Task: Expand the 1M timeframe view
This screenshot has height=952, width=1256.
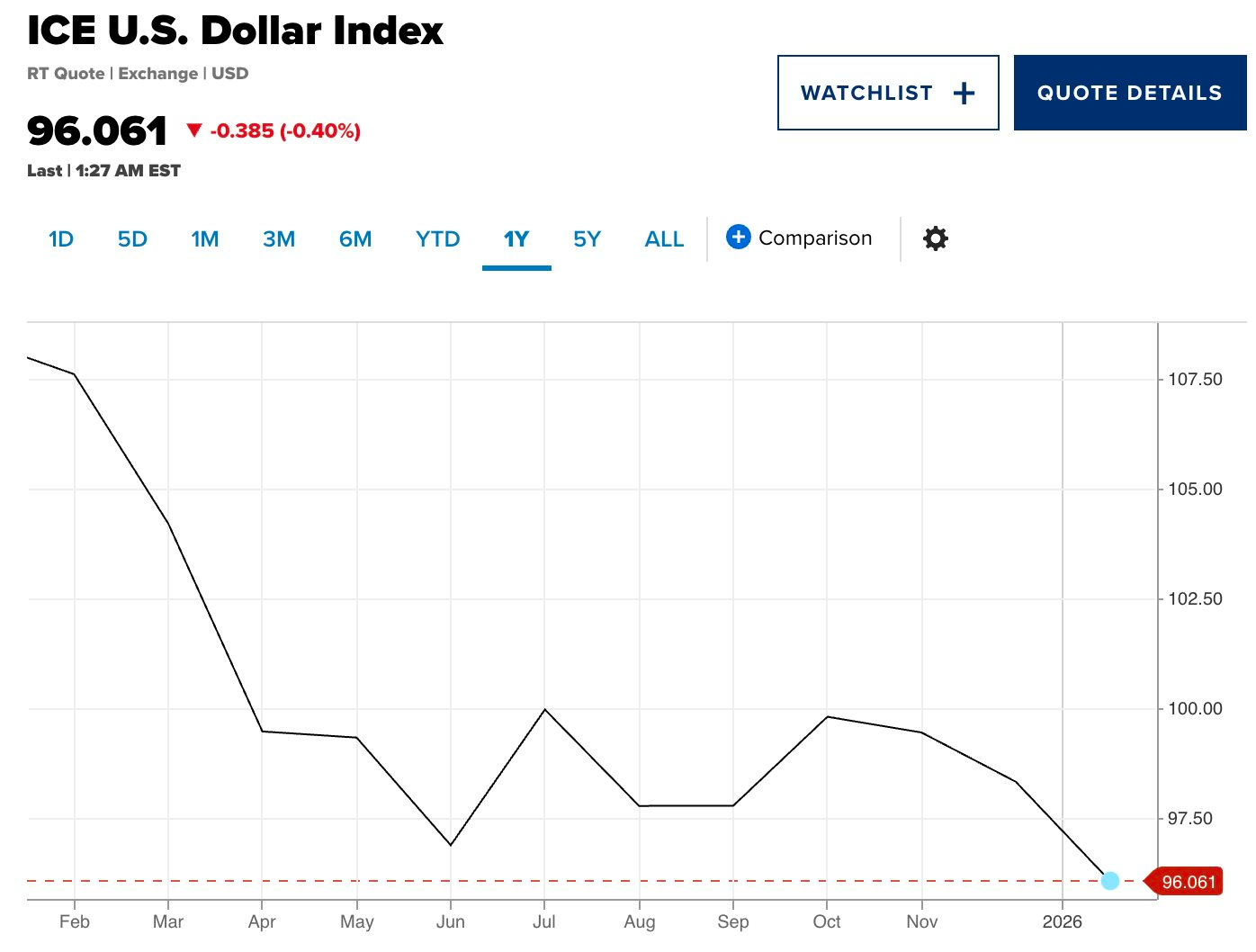Action: coord(205,238)
